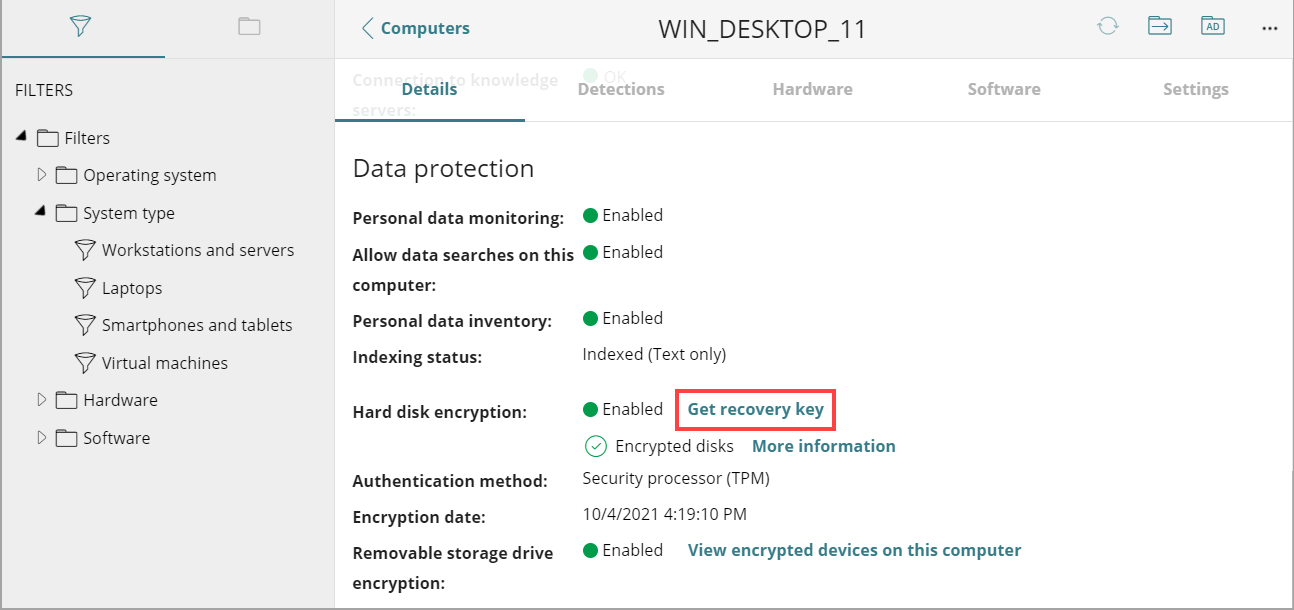Select the Workstations and servers filter icon
1294x610 pixels.
[x=85, y=249]
